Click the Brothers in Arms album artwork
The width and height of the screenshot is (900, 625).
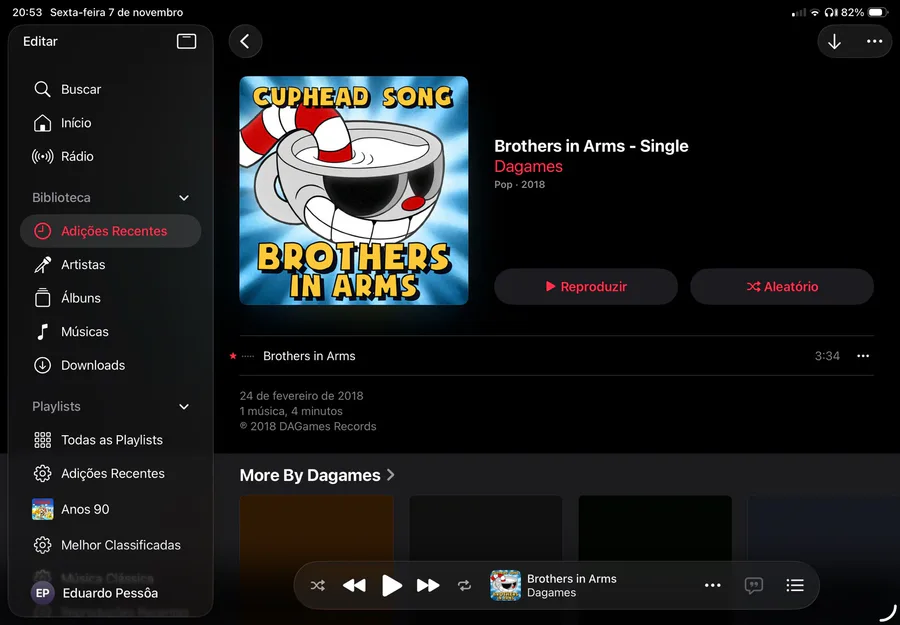pos(354,191)
